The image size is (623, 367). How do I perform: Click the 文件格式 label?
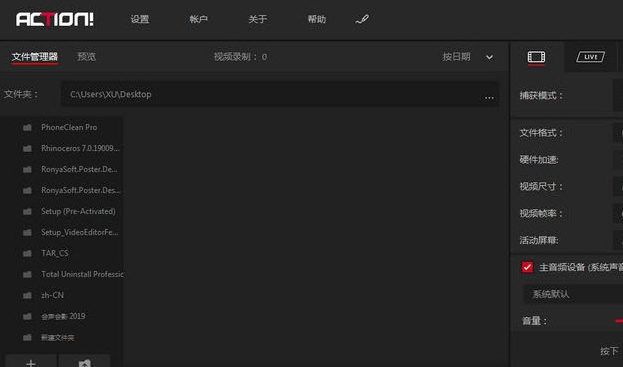tap(541, 133)
